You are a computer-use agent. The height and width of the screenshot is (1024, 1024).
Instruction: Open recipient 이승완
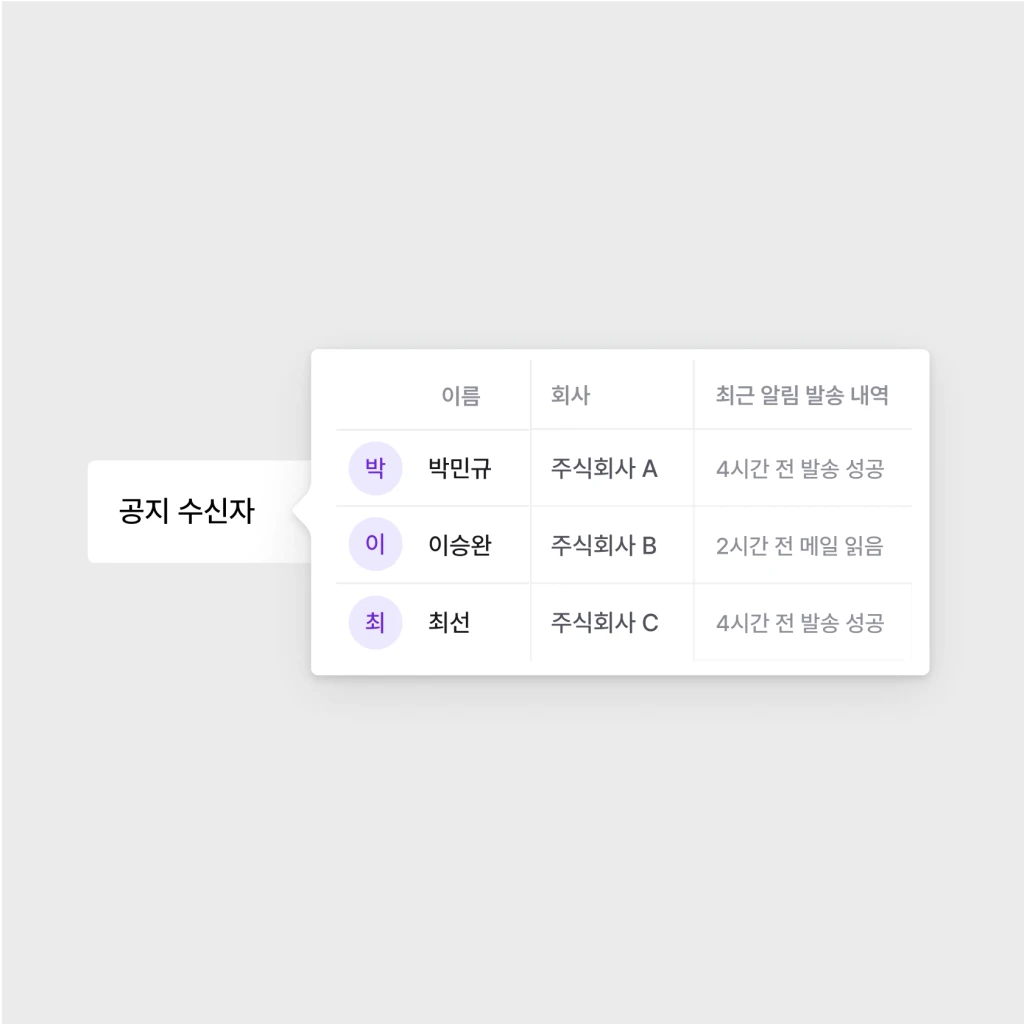point(459,545)
